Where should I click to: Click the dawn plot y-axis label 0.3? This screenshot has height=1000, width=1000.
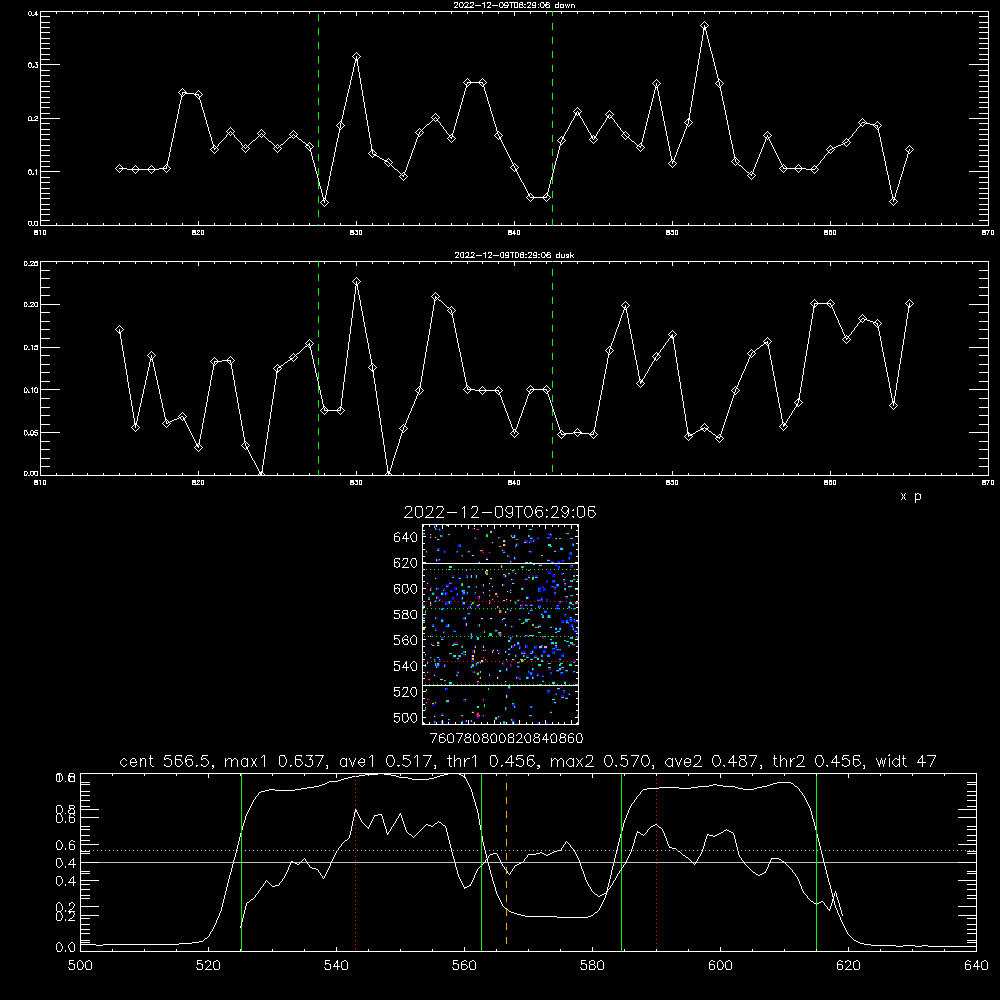click(33, 65)
